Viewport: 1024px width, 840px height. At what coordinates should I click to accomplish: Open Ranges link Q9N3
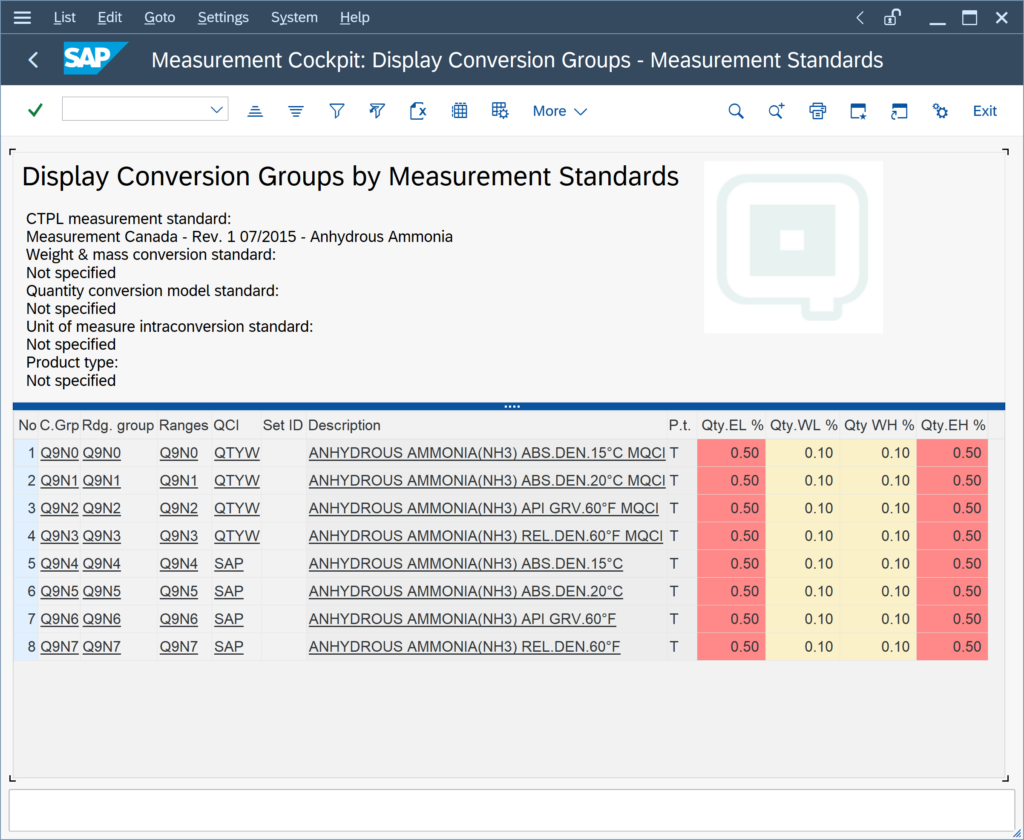point(179,536)
